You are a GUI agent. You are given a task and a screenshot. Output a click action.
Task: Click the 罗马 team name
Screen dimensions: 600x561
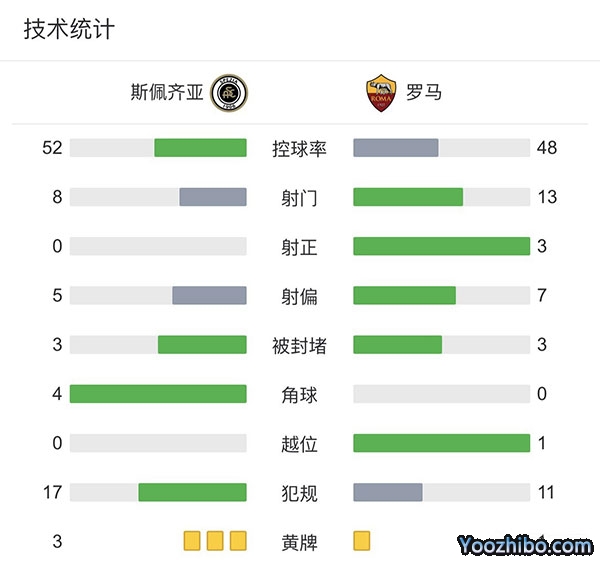click(x=424, y=93)
